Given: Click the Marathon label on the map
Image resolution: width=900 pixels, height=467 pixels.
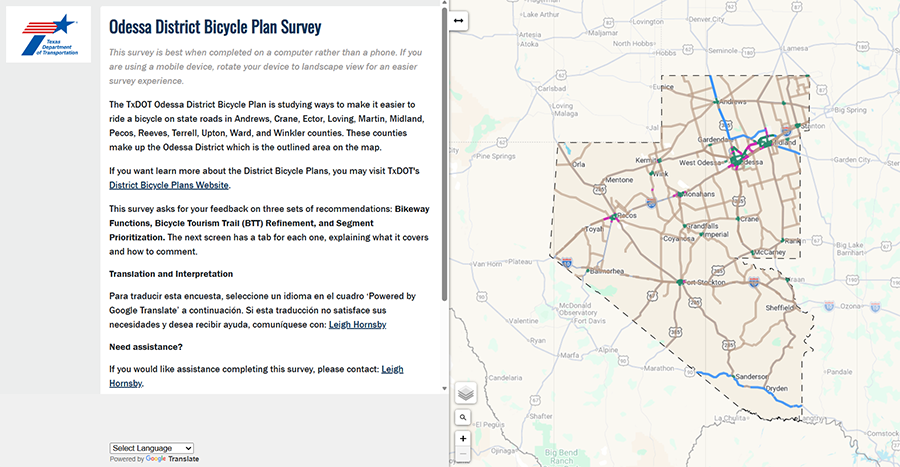Looking at the screenshot, I should (x=659, y=368).
